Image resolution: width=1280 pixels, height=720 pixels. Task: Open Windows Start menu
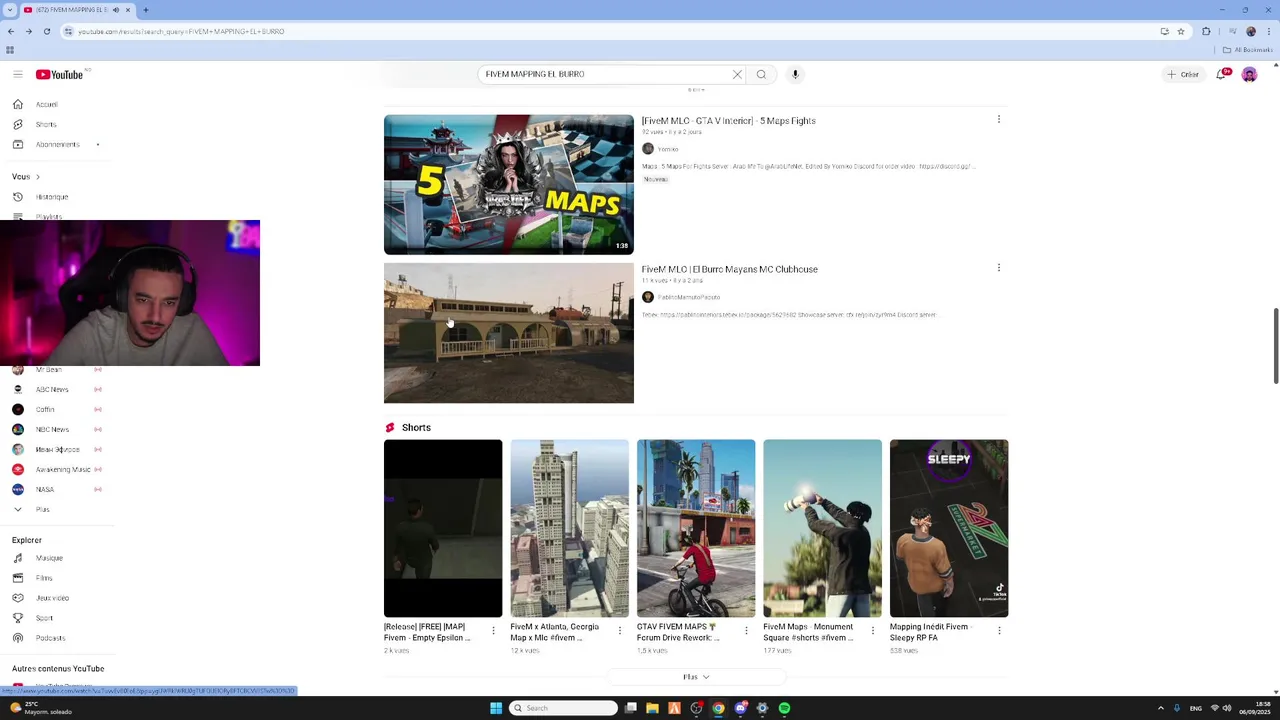[x=496, y=708]
